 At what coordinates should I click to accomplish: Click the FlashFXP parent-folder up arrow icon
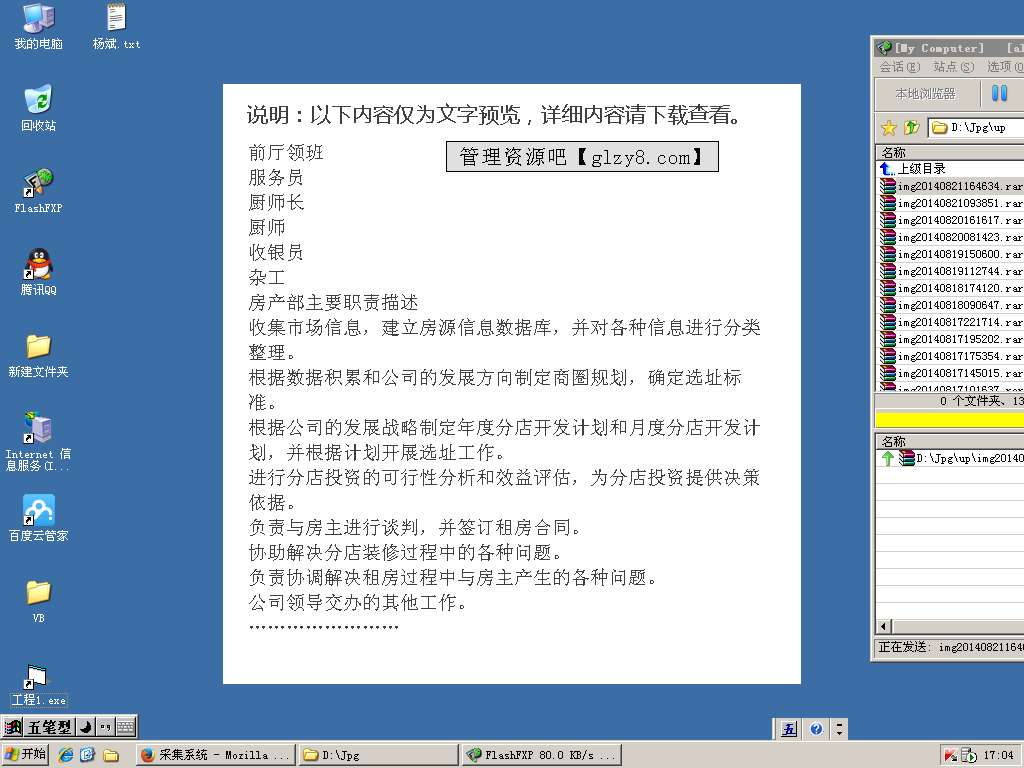click(912, 127)
